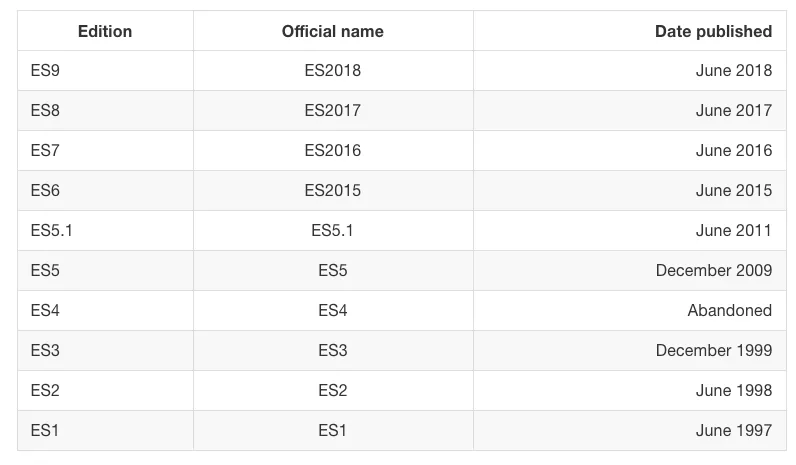Screen dimensions: 796x465
Task: Select the ES8 edition cell
Action: pos(46,111)
